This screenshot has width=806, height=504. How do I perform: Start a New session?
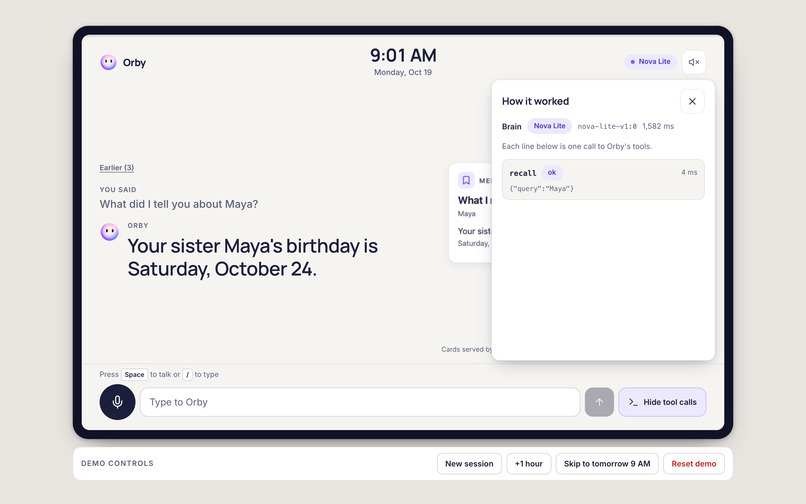[x=469, y=463]
